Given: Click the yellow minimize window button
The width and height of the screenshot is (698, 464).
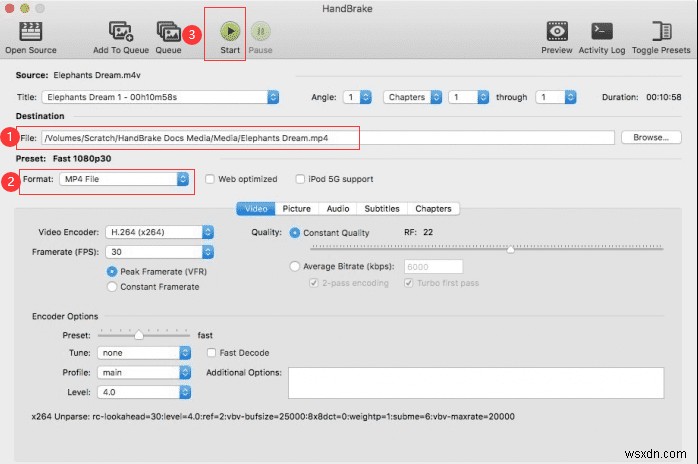Looking at the screenshot, I should coord(25,8).
